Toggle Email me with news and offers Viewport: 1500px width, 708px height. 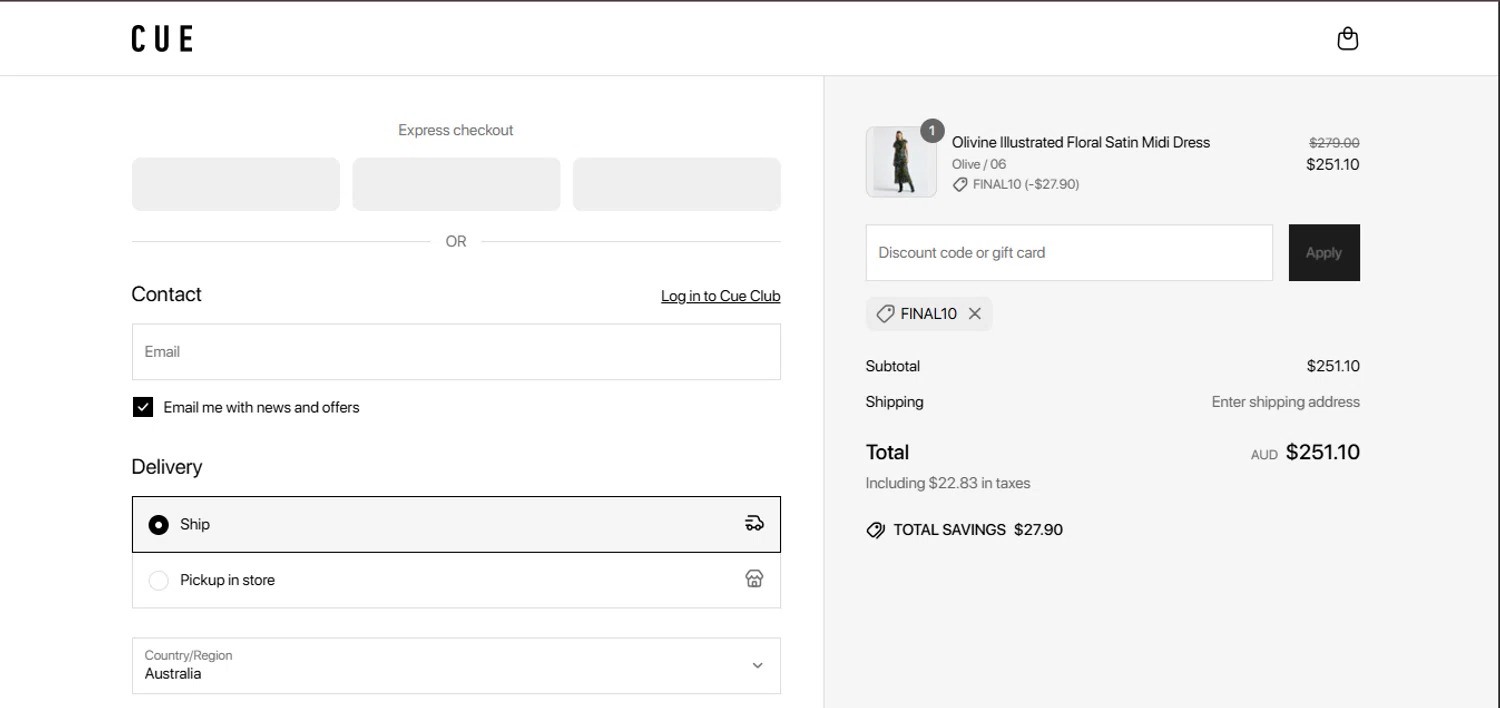tap(143, 407)
